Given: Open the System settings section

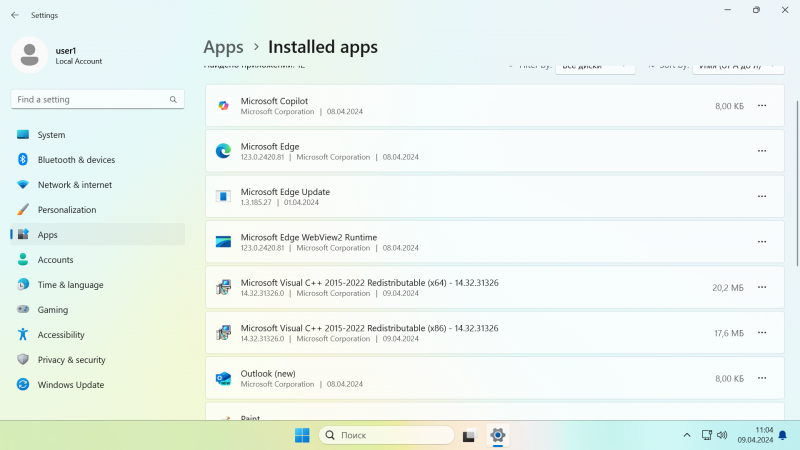Looking at the screenshot, I should pos(97,135).
